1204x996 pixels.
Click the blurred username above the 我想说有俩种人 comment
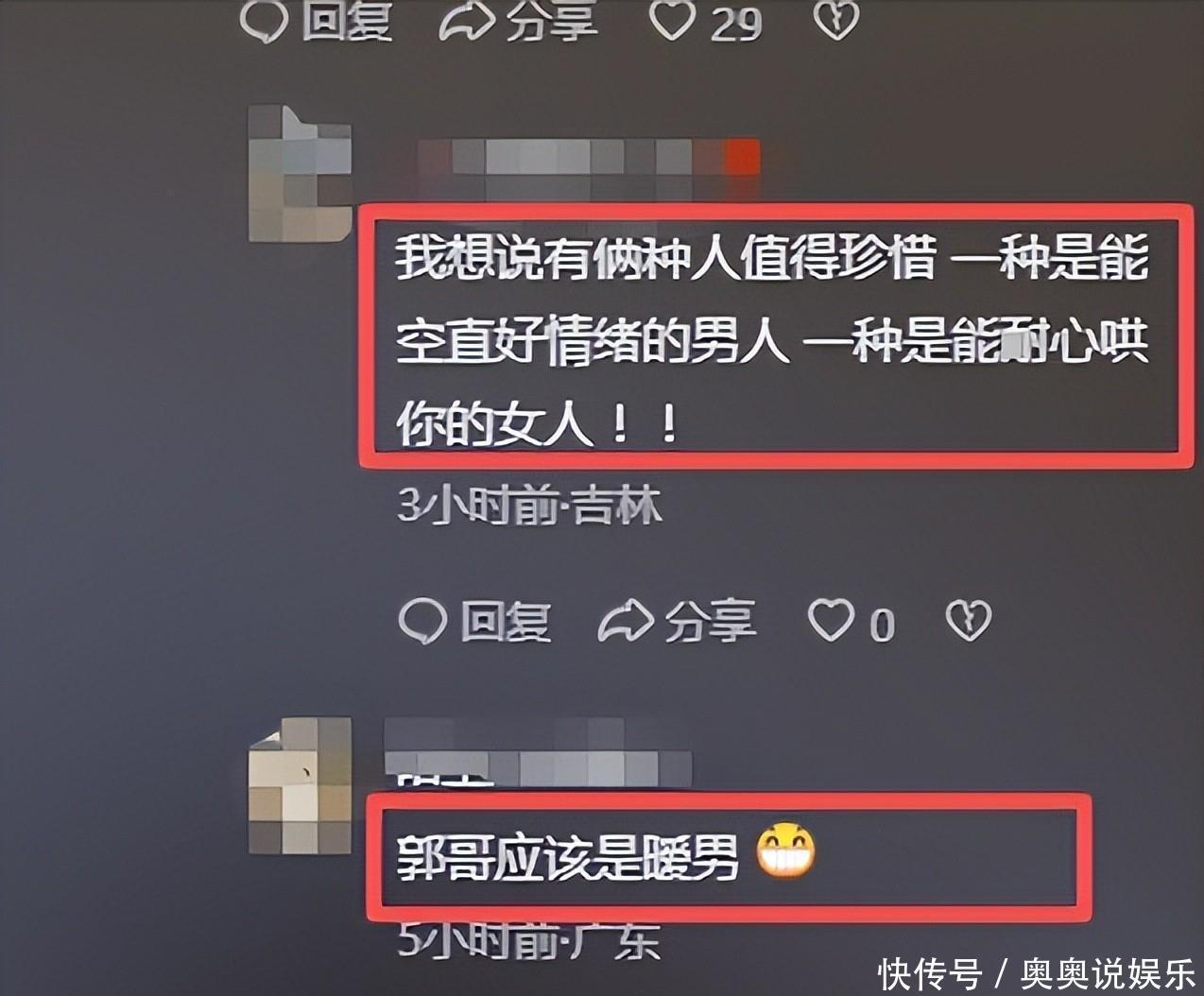coord(589,157)
